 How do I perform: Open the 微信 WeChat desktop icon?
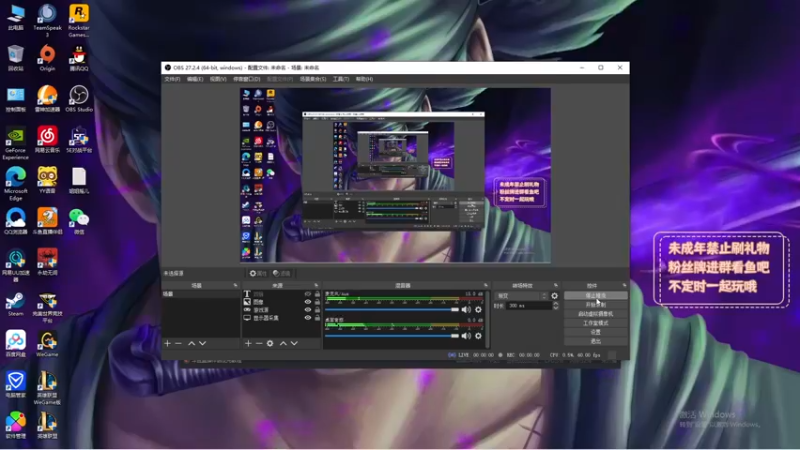79,221
